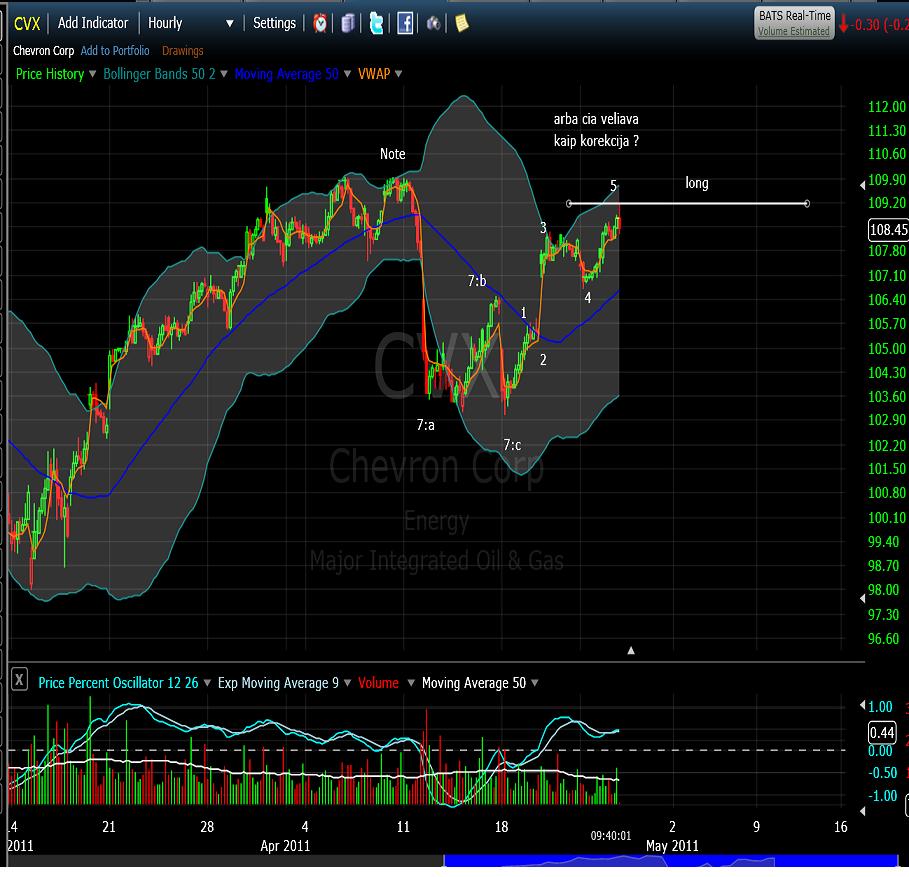Click the BATS Real-Time button

click(x=794, y=23)
